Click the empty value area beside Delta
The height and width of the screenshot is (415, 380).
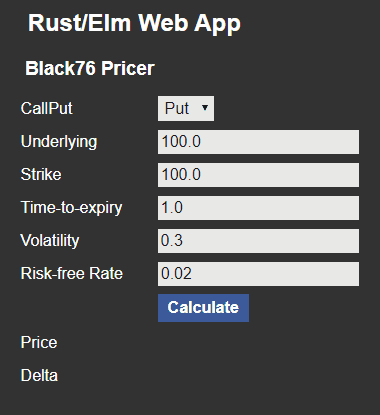258,375
